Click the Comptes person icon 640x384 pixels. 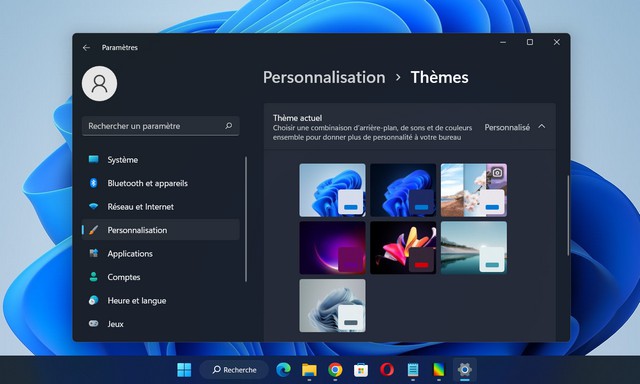(93, 277)
